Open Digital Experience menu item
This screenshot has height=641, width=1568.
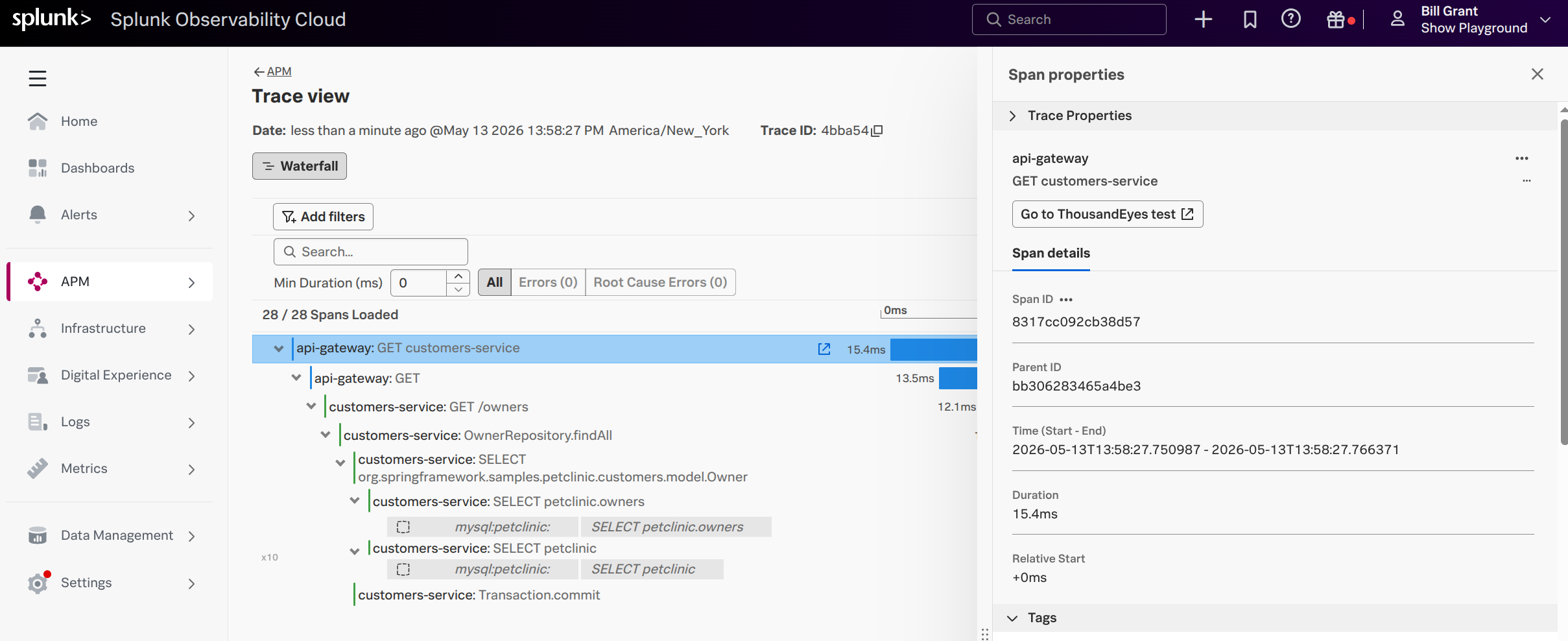pos(116,375)
